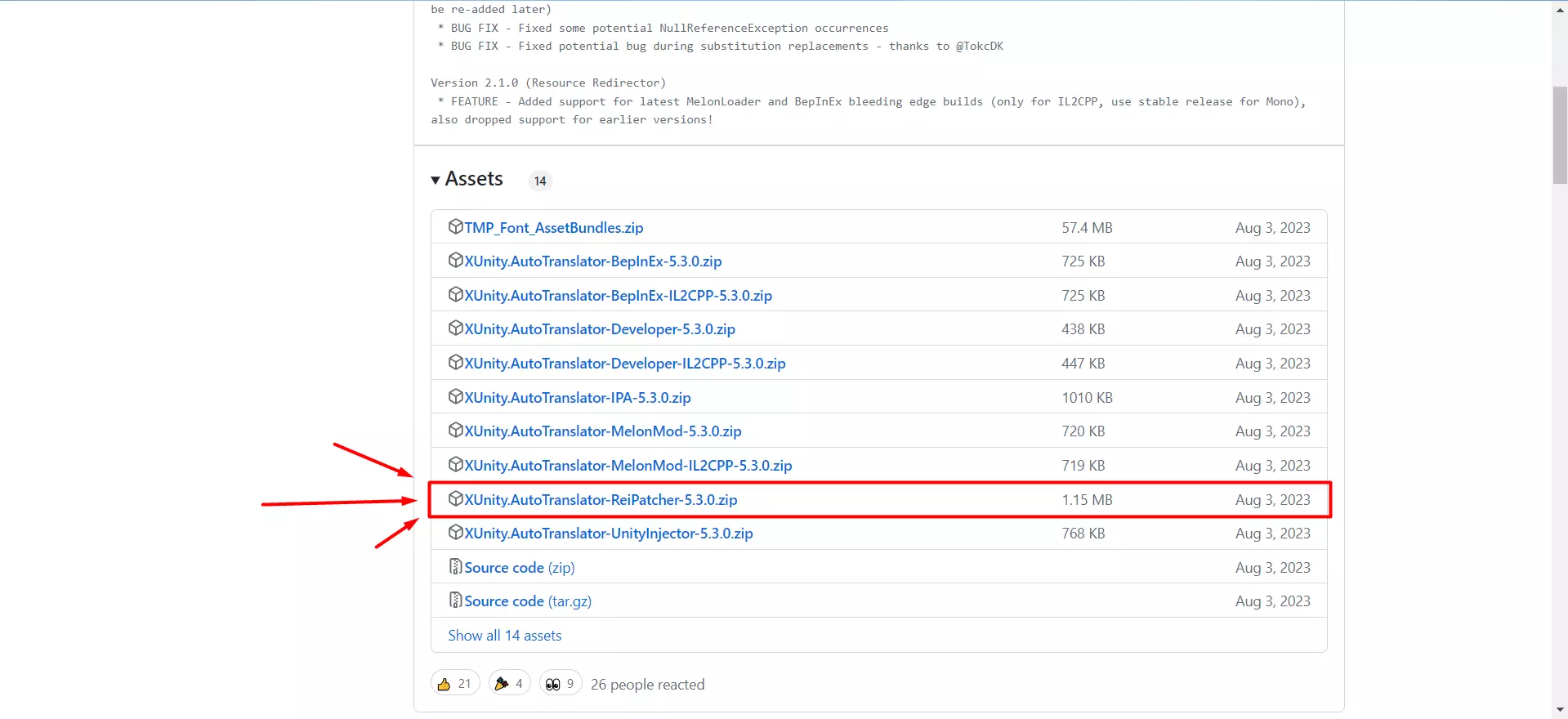
Task: Click the package icon beside IPA-5.3.0.zip
Action: (456, 396)
